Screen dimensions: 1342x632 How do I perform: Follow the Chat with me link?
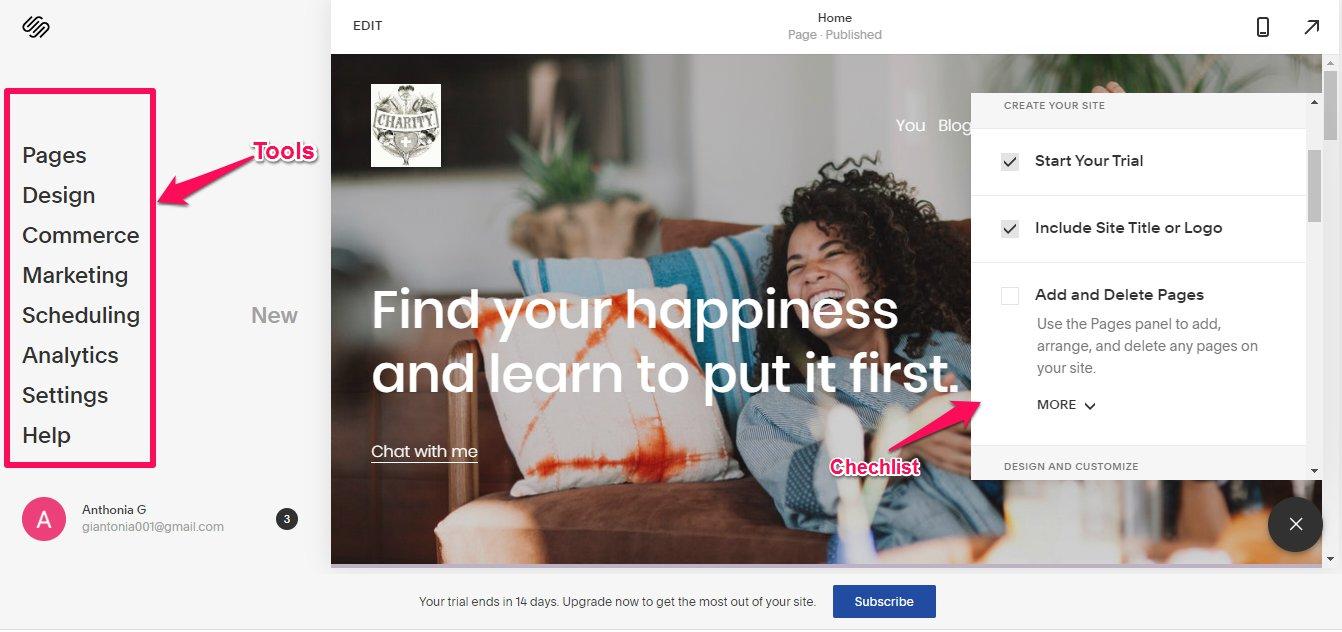click(424, 451)
